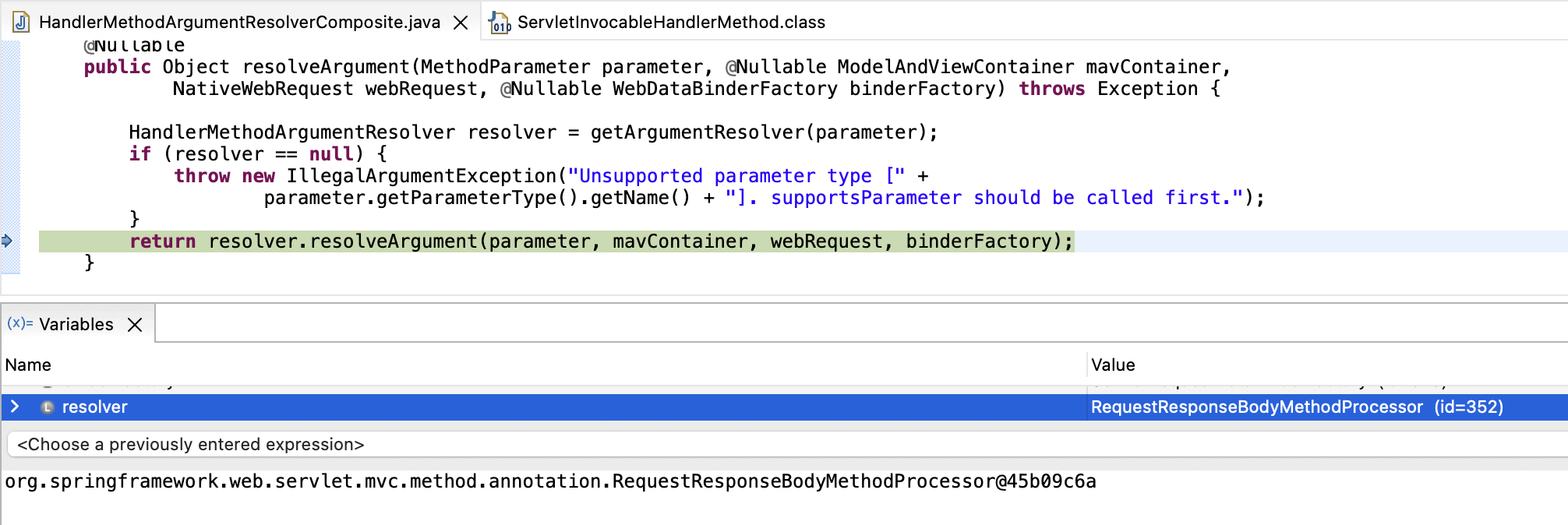Click the Name column header

tap(28, 365)
